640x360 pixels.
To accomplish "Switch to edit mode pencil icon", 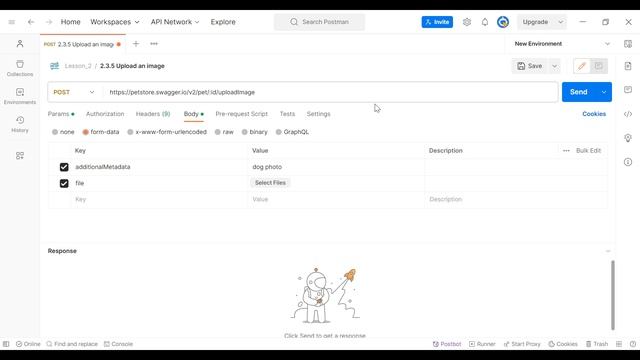I will [x=582, y=66].
